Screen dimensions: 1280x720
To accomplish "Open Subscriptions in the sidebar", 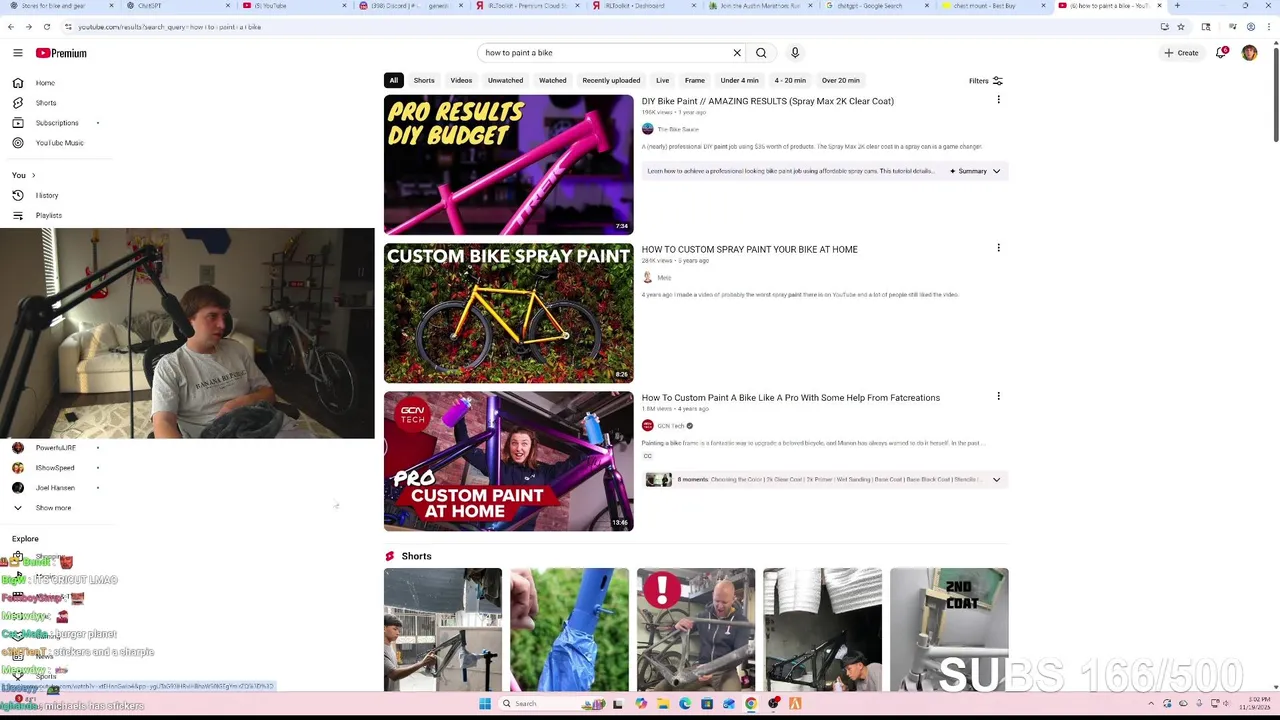I will (56, 123).
